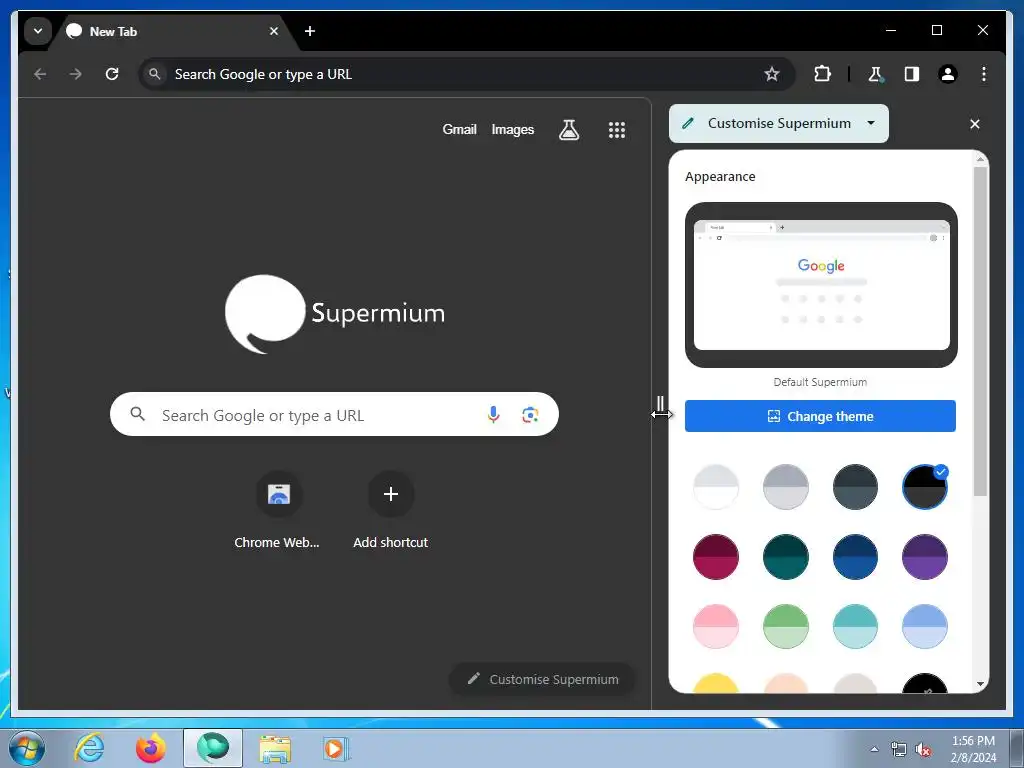
Task: Go forward with the forward arrow
Action: [x=76, y=74]
